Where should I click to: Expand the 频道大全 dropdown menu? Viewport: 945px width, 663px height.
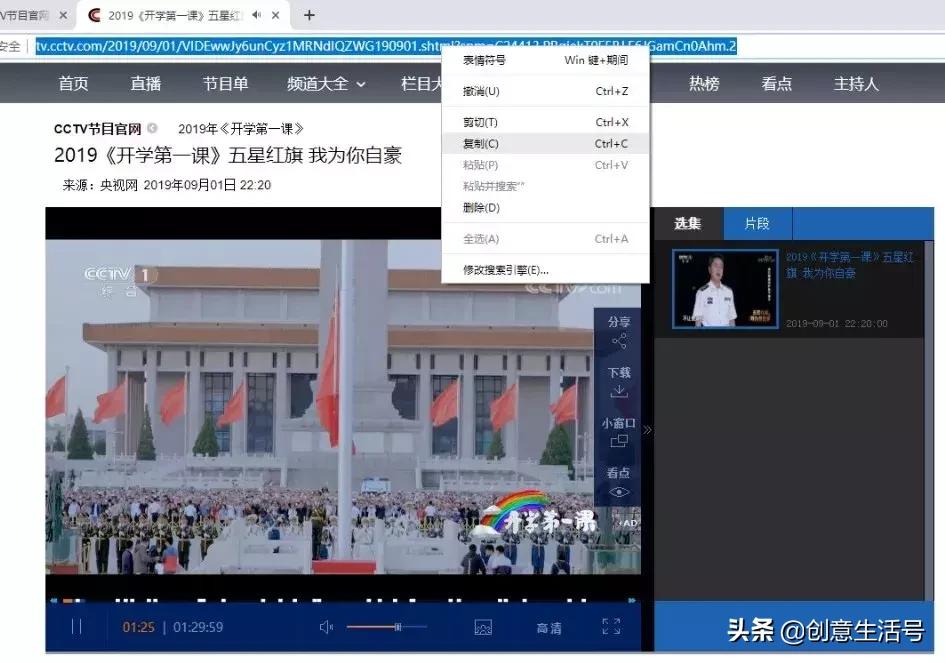(324, 84)
